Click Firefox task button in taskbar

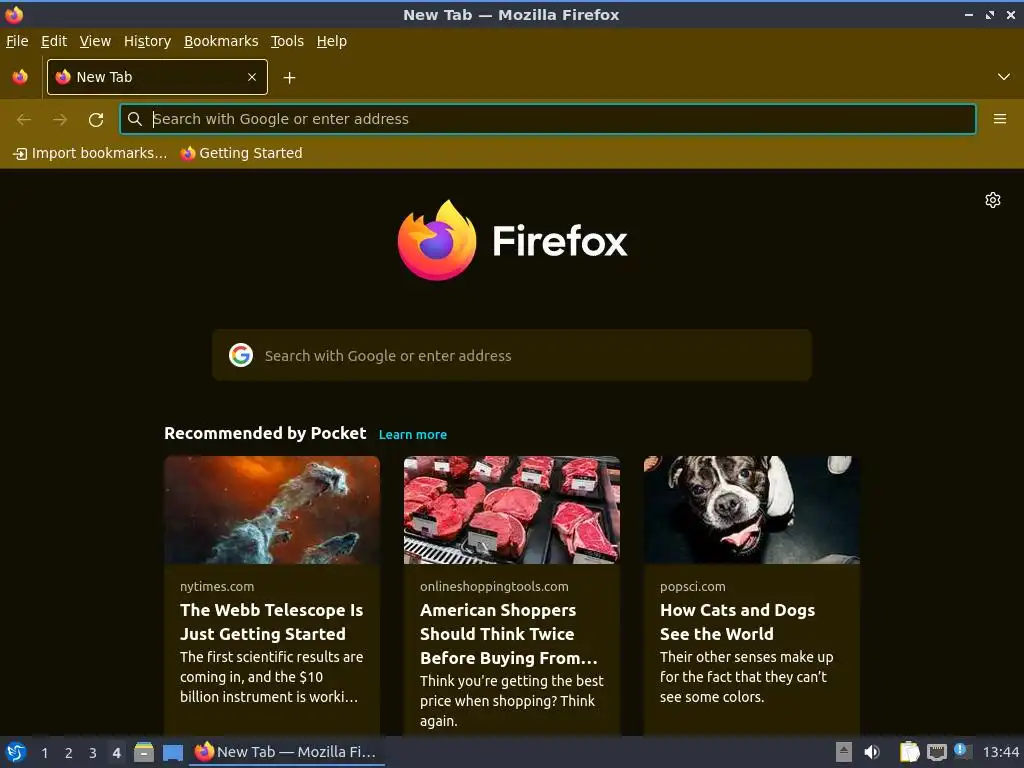tap(287, 752)
